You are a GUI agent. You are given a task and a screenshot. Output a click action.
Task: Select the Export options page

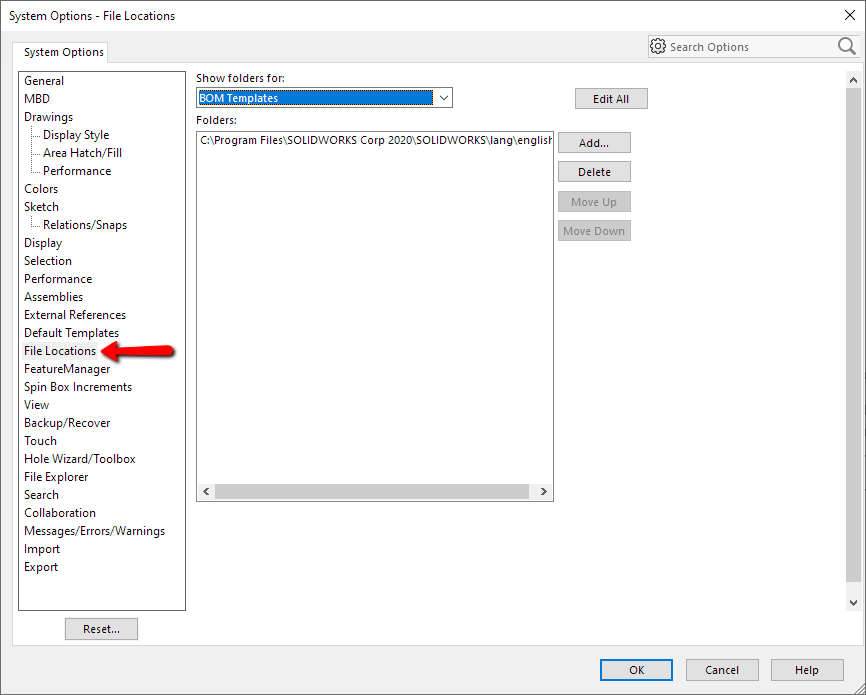41,567
